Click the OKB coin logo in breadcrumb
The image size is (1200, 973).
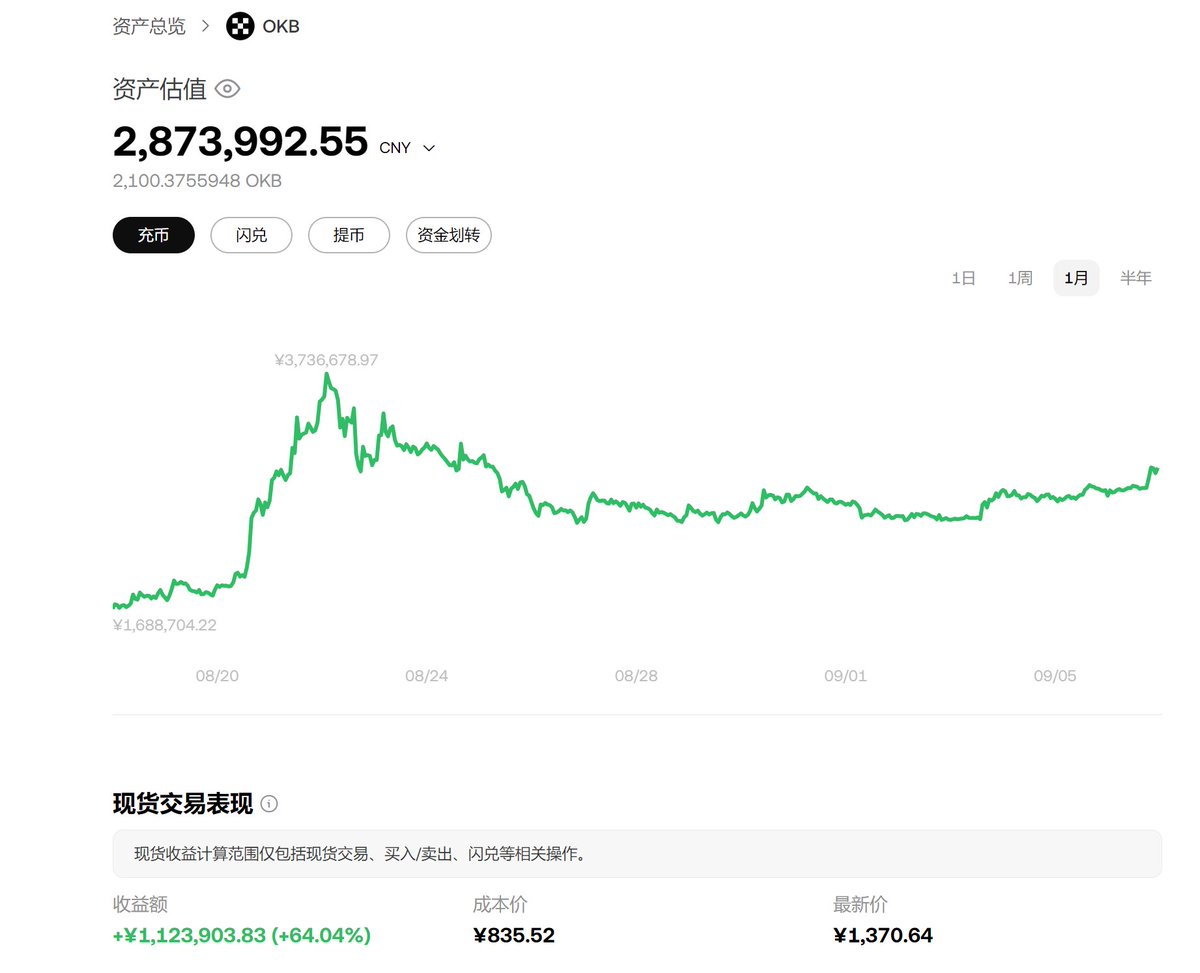coord(239,26)
